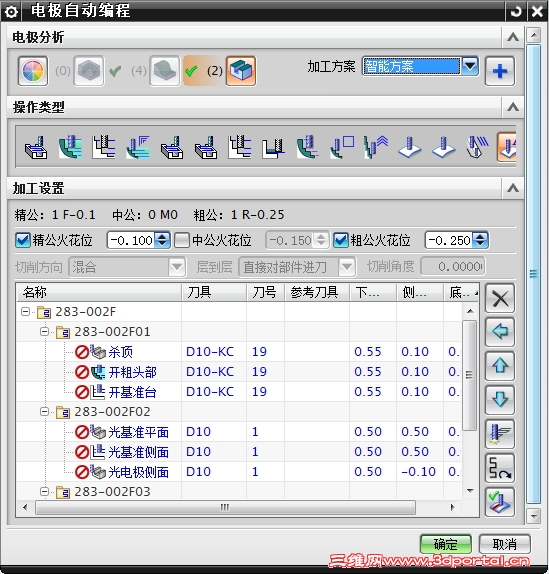Toggle disabled status of 光基准侧面 operation

coord(82,452)
